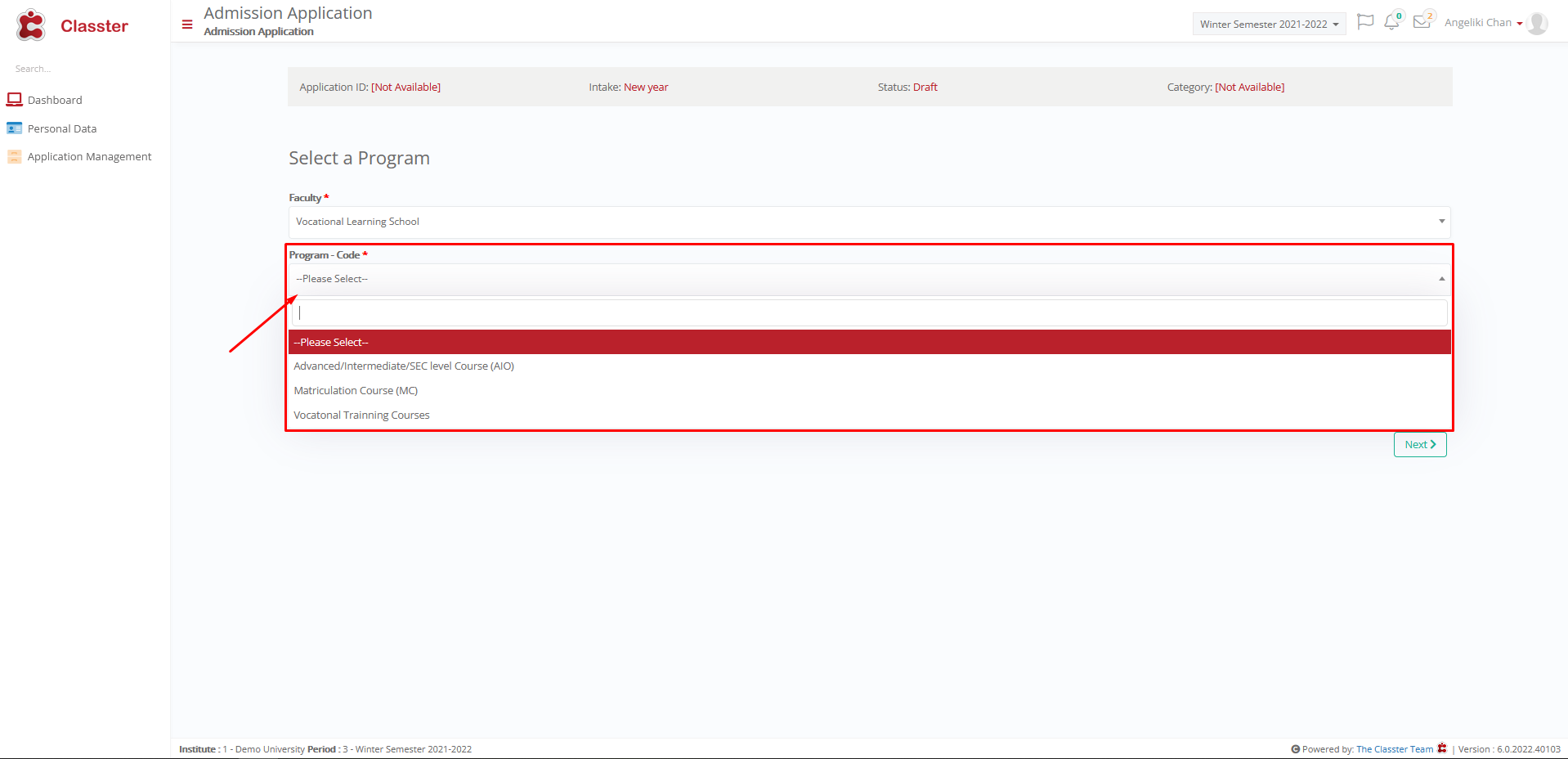Focus the program search input field

click(x=870, y=312)
